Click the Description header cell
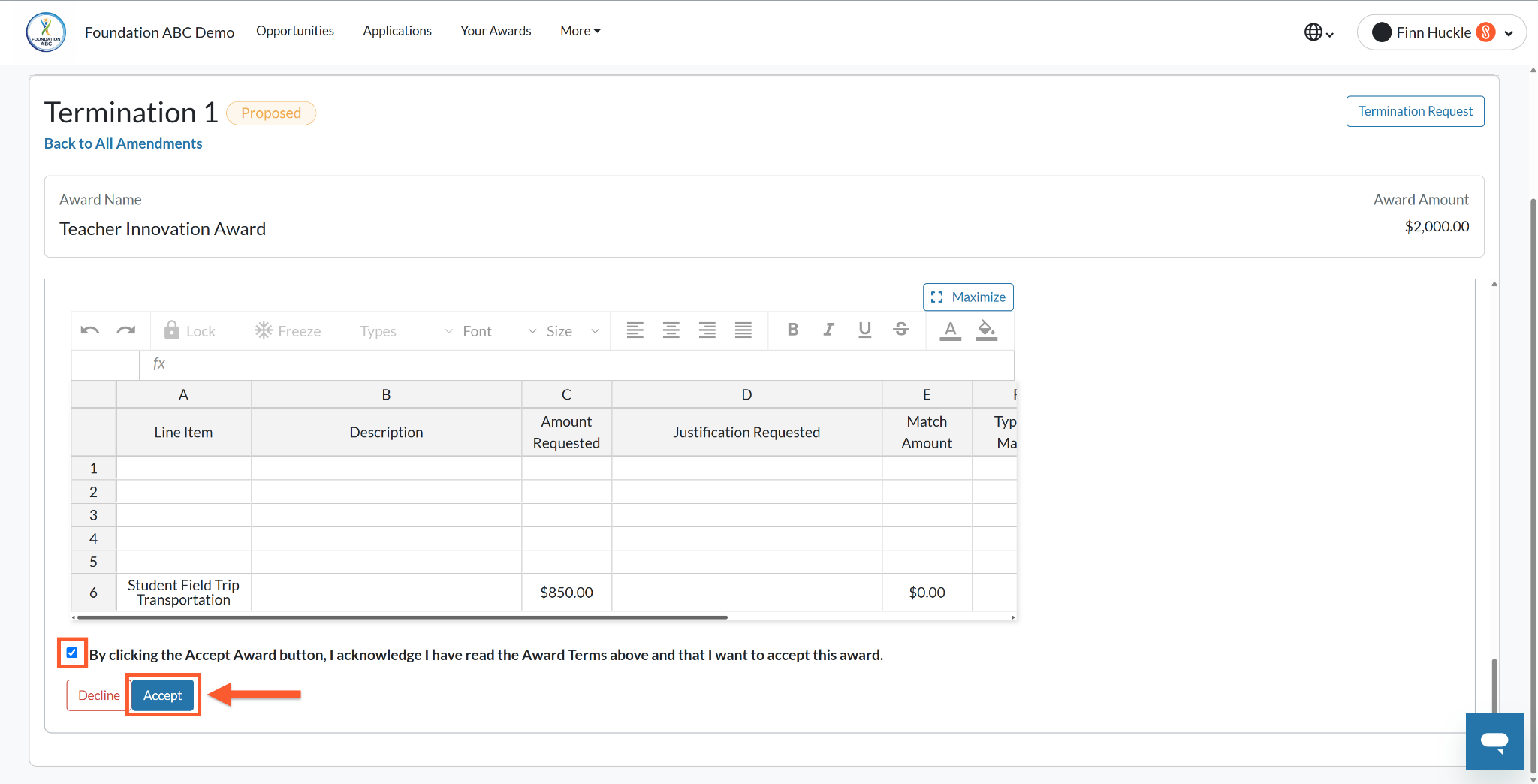Viewport: 1538px width, 784px height. pyautogui.click(x=386, y=432)
